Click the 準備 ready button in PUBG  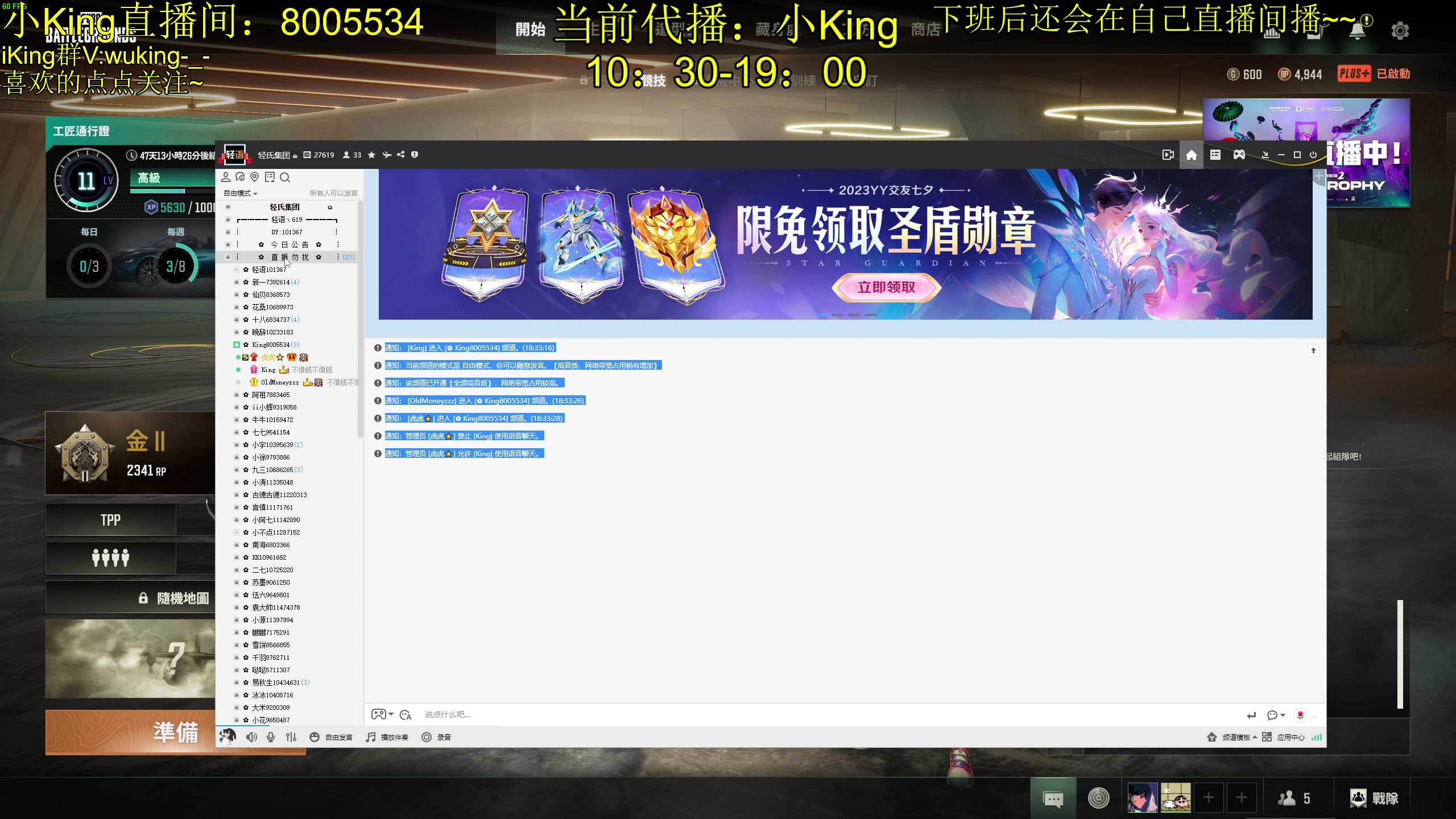(176, 732)
